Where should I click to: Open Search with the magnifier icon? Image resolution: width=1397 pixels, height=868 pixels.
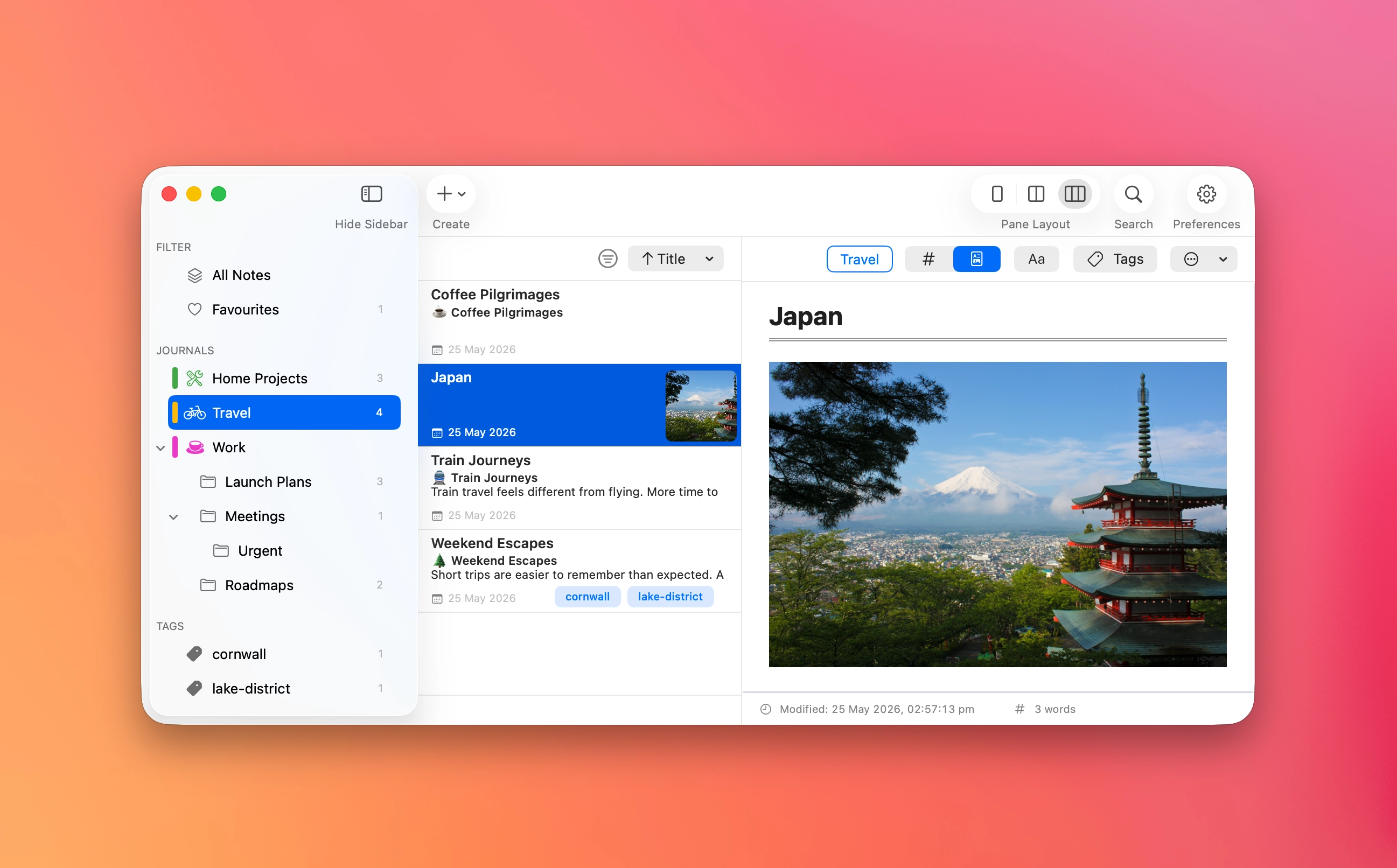1134,194
